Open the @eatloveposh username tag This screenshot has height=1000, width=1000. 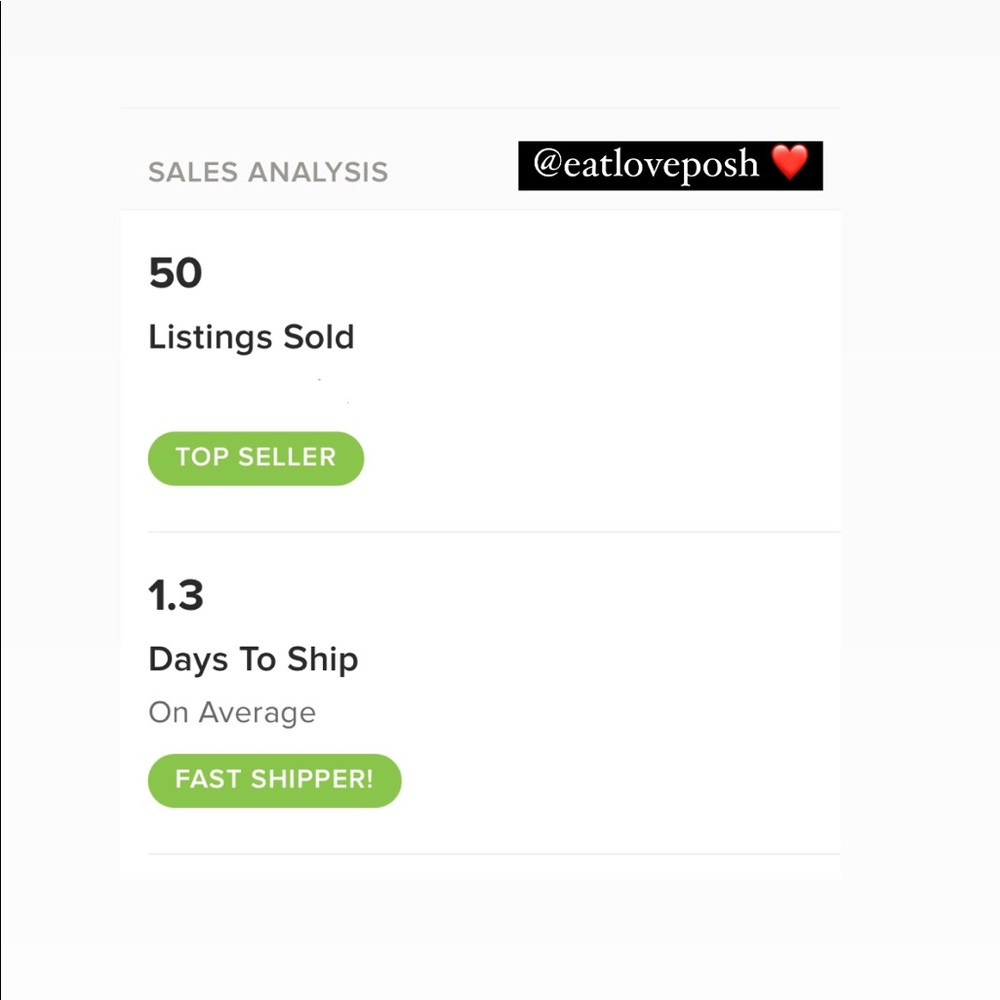click(x=646, y=165)
